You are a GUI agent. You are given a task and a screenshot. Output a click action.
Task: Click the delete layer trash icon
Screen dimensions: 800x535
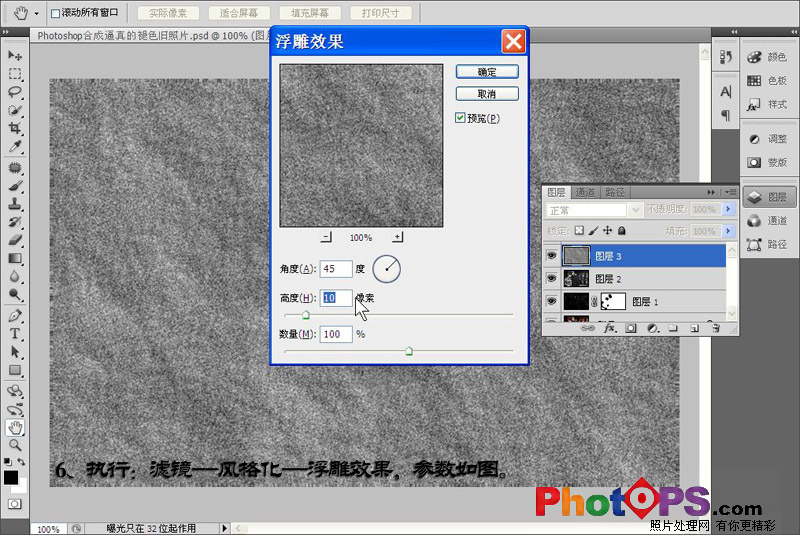coord(716,328)
